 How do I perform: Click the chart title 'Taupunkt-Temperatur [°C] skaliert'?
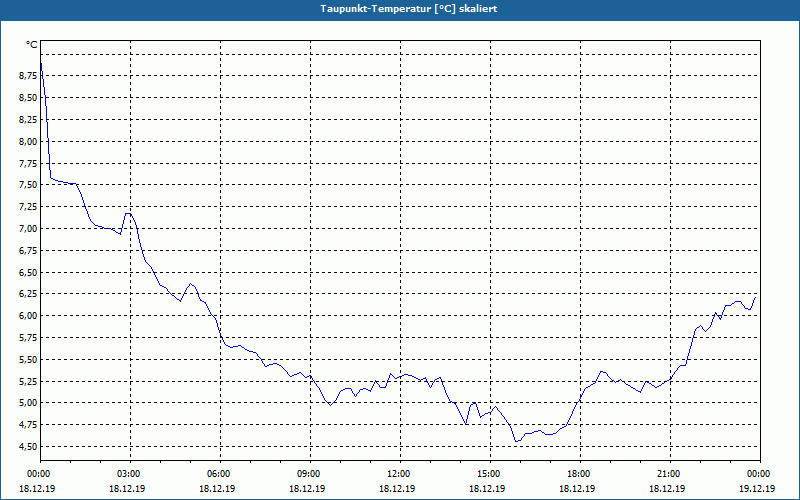pos(409,9)
